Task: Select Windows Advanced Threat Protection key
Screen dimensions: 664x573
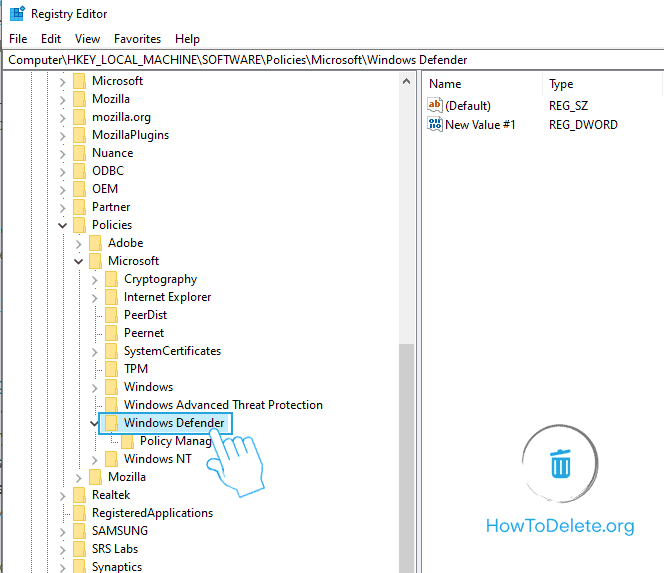Action: 223,405
